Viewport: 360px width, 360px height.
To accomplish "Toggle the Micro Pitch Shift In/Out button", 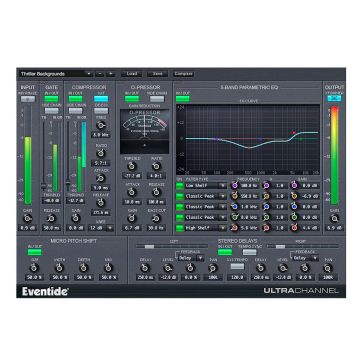I will [34, 252].
